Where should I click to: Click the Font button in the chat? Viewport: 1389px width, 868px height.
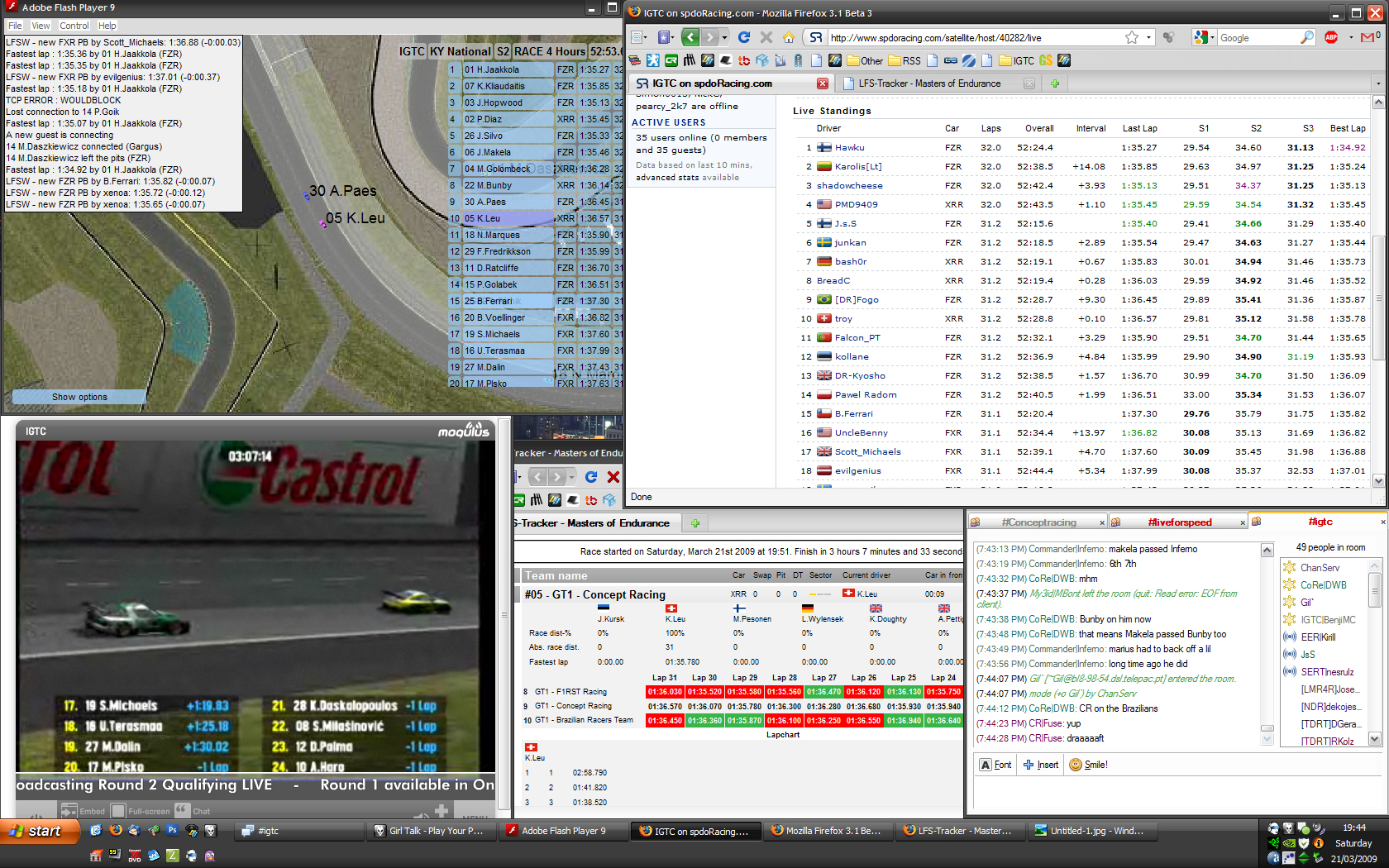995,765
